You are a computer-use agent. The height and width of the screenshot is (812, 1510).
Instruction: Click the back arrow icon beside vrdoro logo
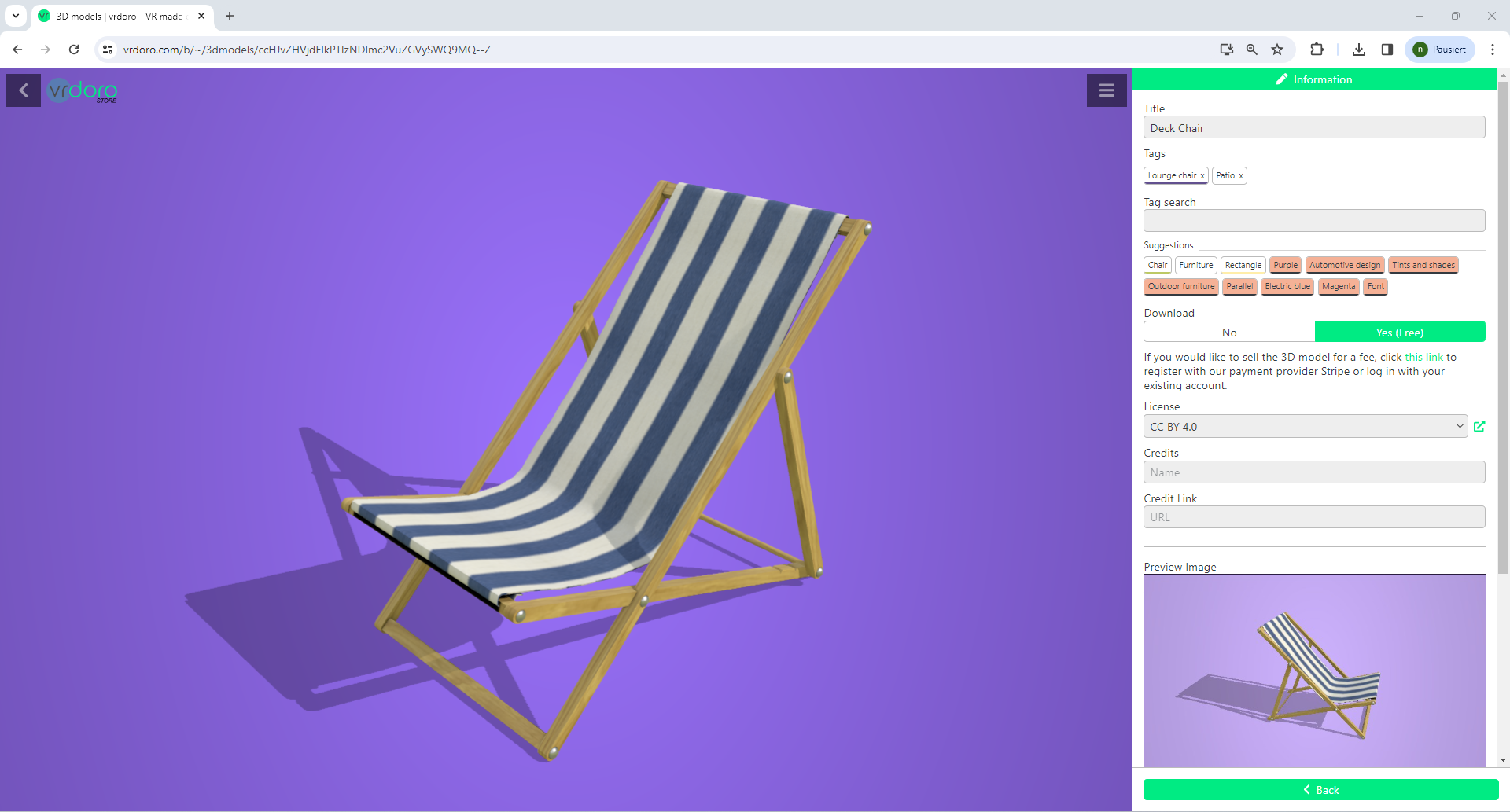coord(23,90)
